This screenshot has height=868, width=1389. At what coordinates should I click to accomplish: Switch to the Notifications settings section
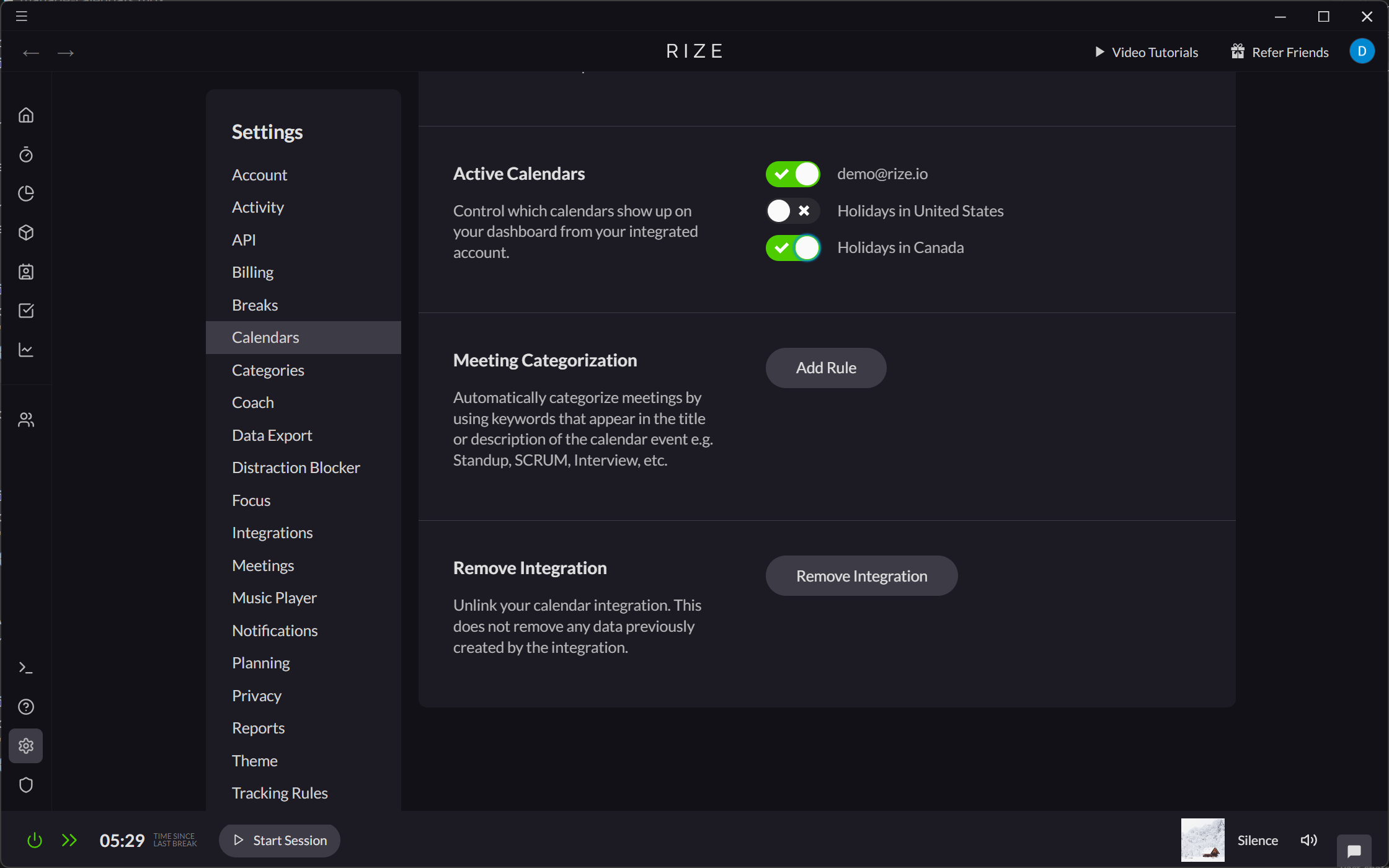[275, 630]
